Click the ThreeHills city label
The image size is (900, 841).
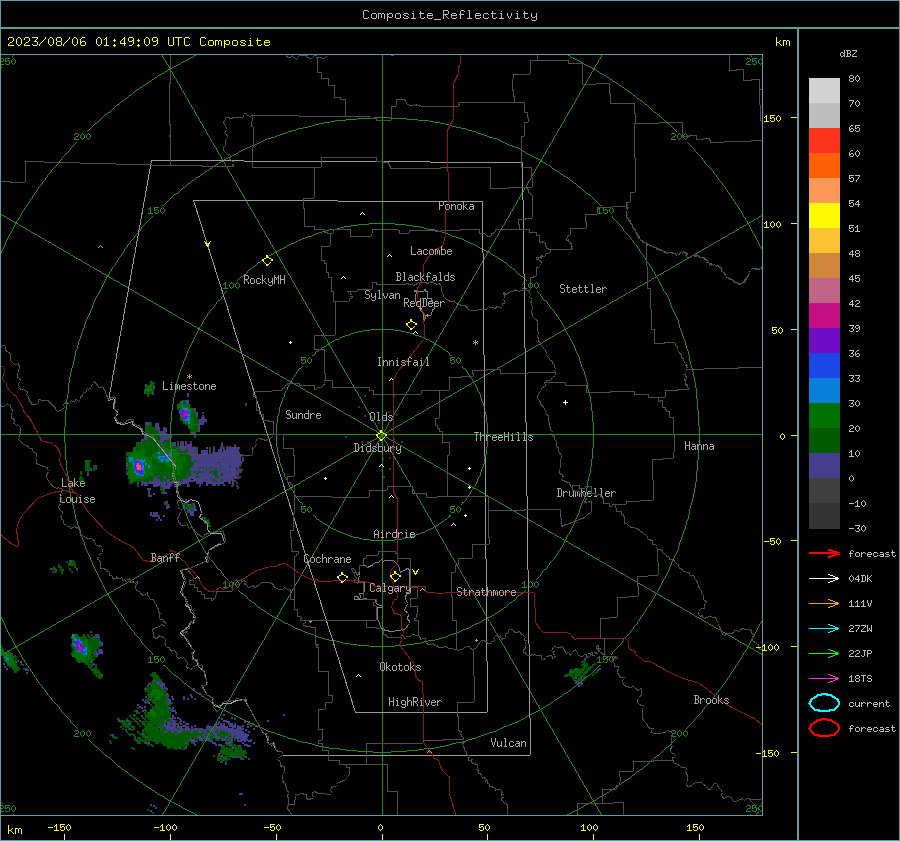click(503, 437)
